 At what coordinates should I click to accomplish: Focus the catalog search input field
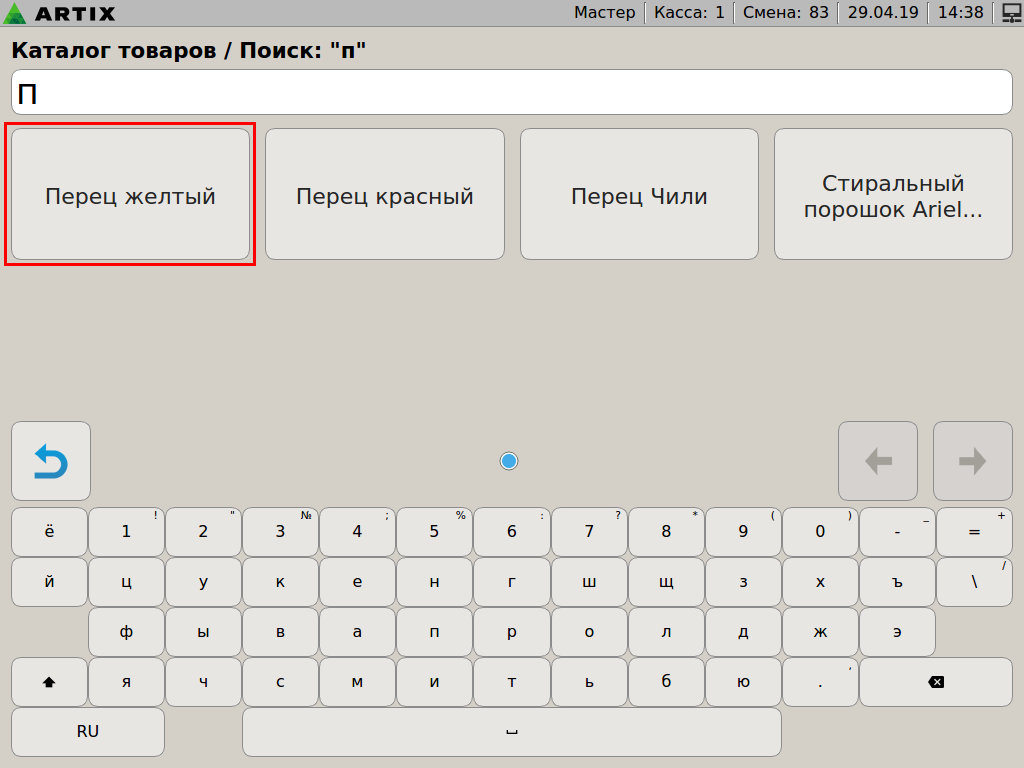point(512,93)
